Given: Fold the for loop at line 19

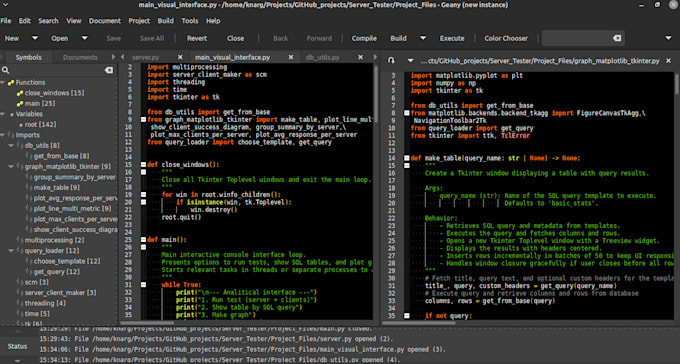Looking at the screenshot, I should tap(144, 194).
